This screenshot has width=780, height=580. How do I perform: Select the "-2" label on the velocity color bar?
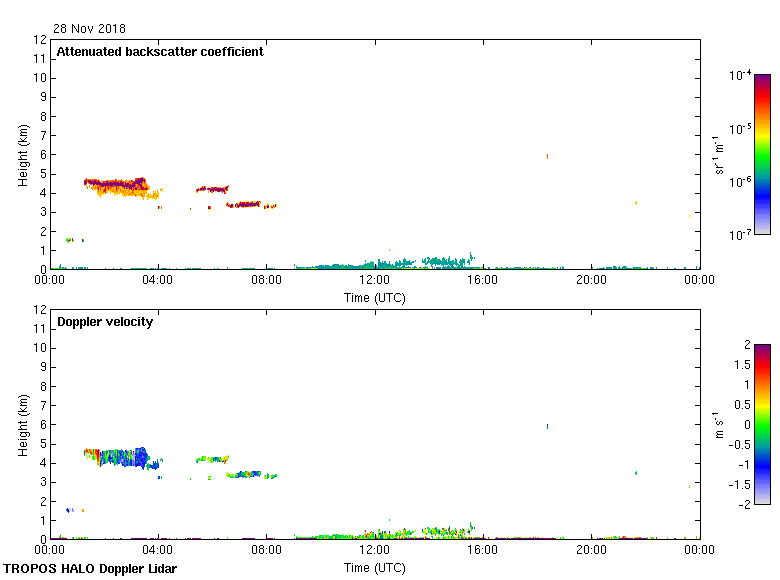pos(742,504)
